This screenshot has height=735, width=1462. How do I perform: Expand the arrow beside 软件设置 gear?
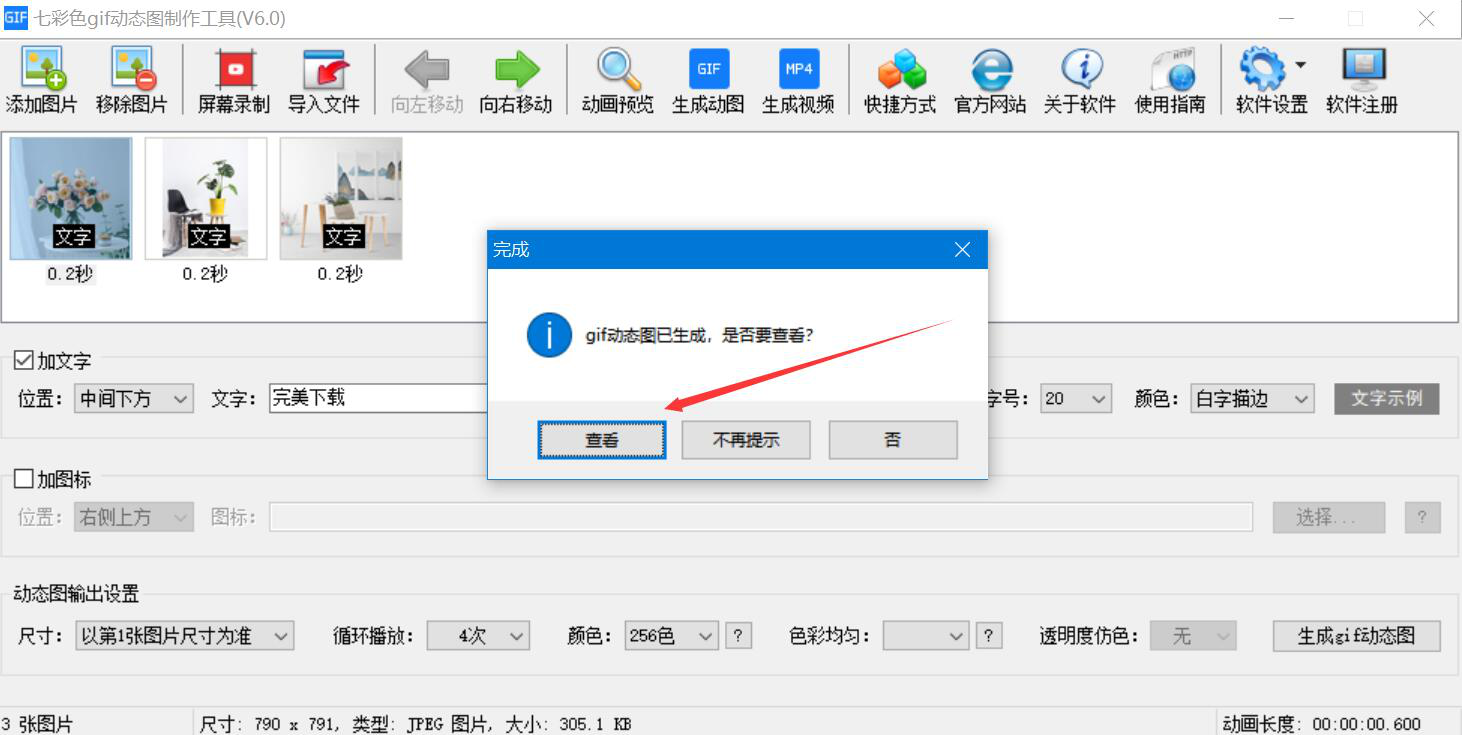point(1300,66)
